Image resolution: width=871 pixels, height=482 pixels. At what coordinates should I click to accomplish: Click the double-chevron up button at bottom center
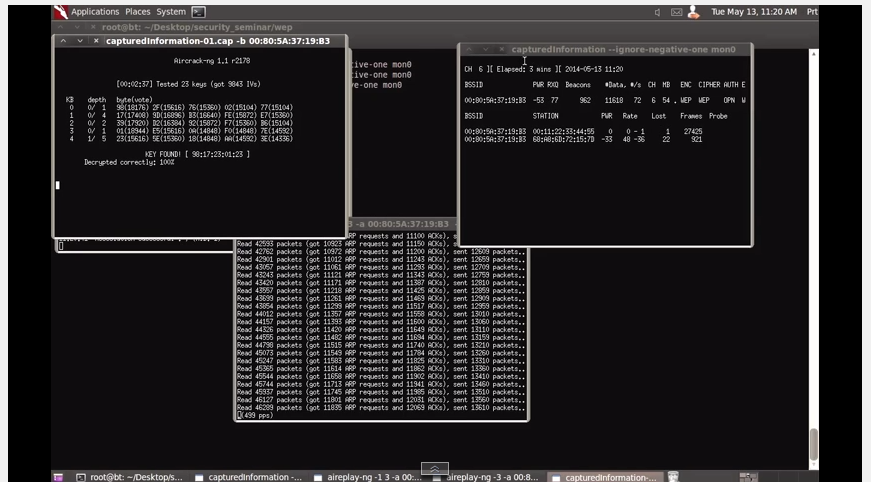click(435, 469)
